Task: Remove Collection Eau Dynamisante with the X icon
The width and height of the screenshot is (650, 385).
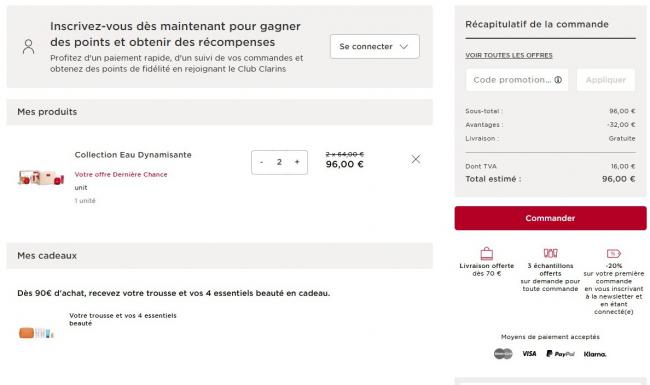Action: (x=416, y=159)
